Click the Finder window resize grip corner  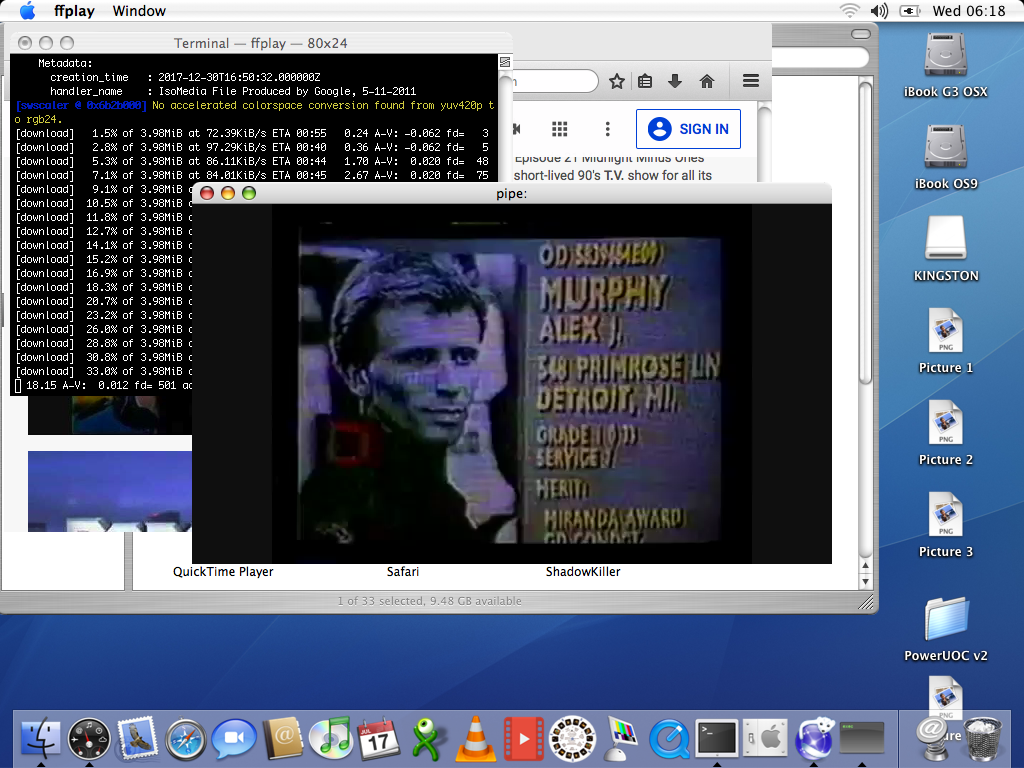pyautogui.click(x=866, y=602)
